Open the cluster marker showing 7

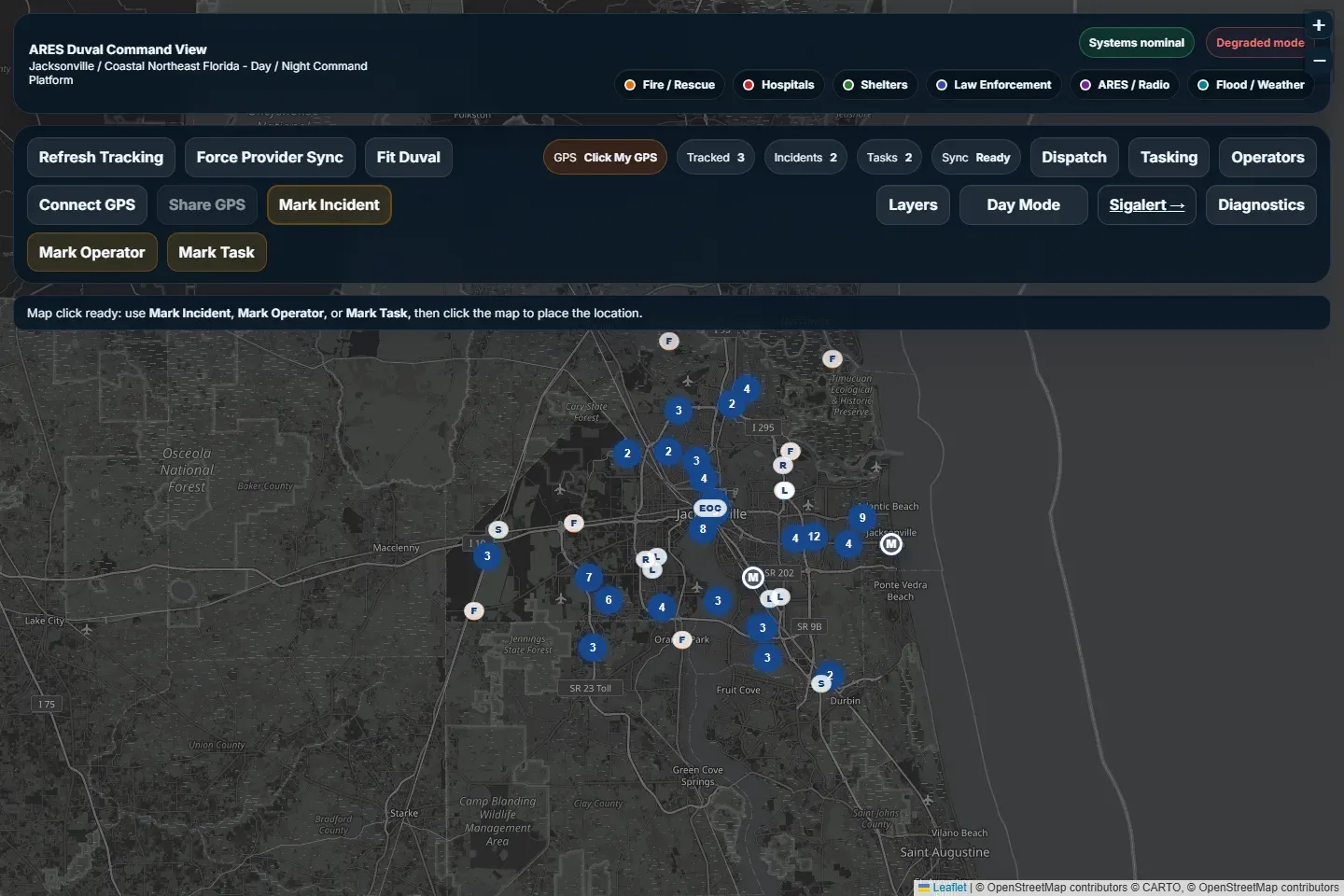coord(589,578)
